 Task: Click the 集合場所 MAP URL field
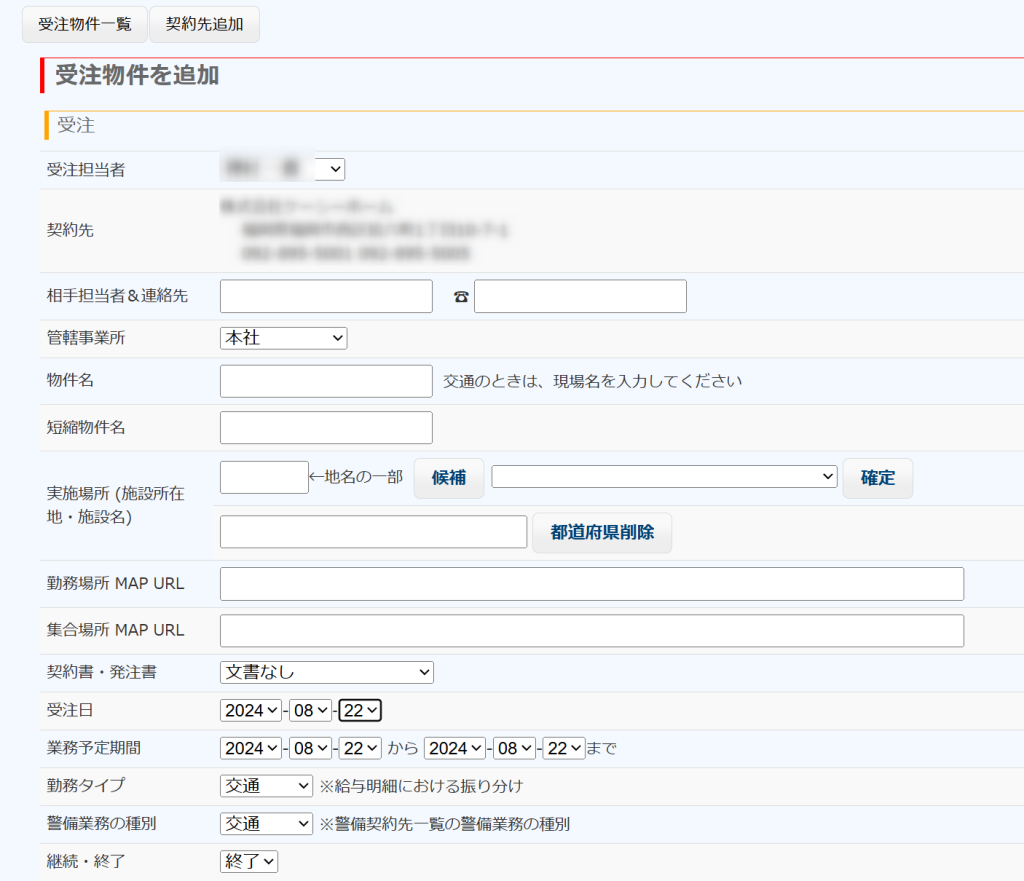[591, 631]
